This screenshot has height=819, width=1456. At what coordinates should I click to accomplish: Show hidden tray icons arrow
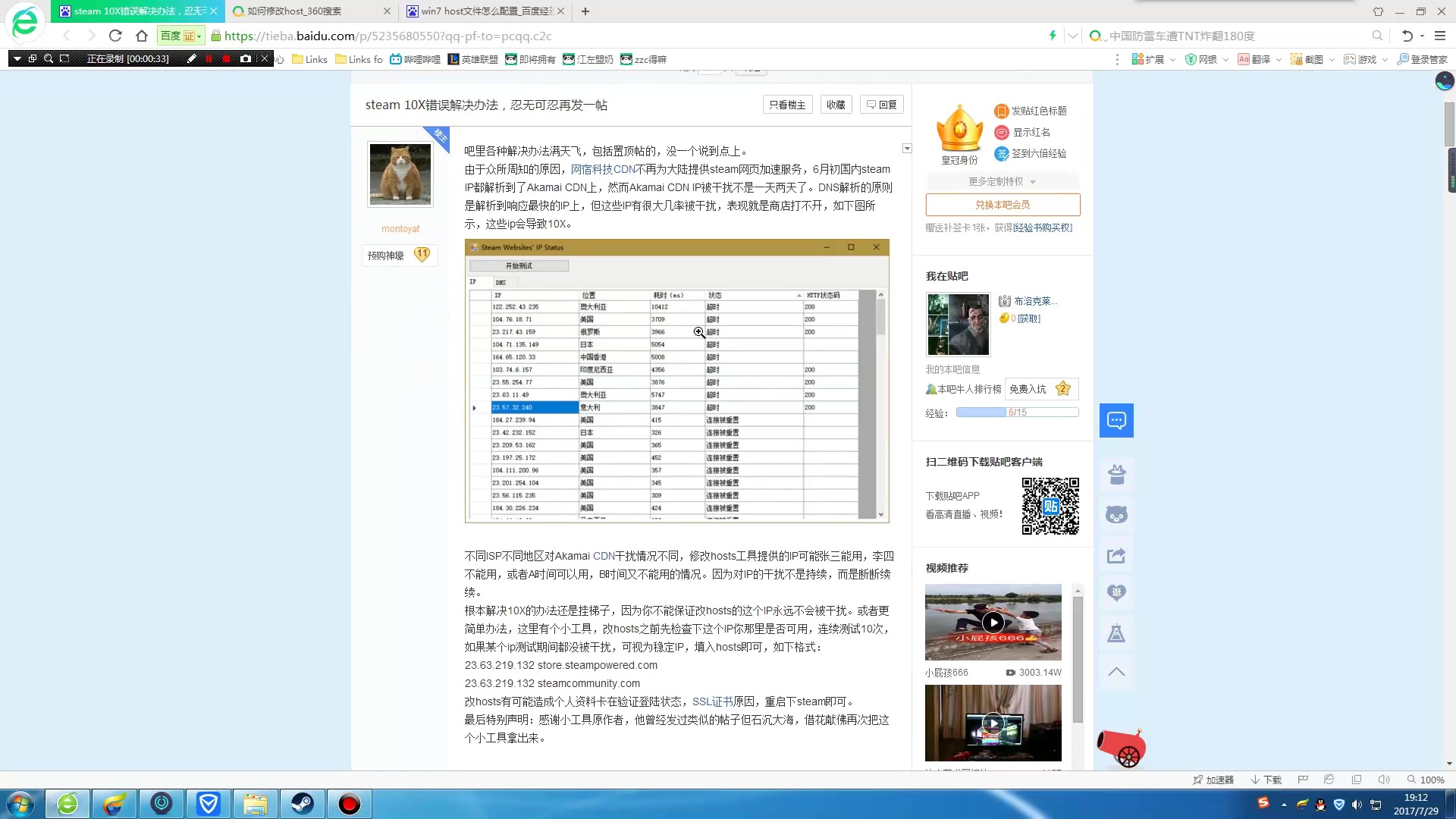(1284, 805)
